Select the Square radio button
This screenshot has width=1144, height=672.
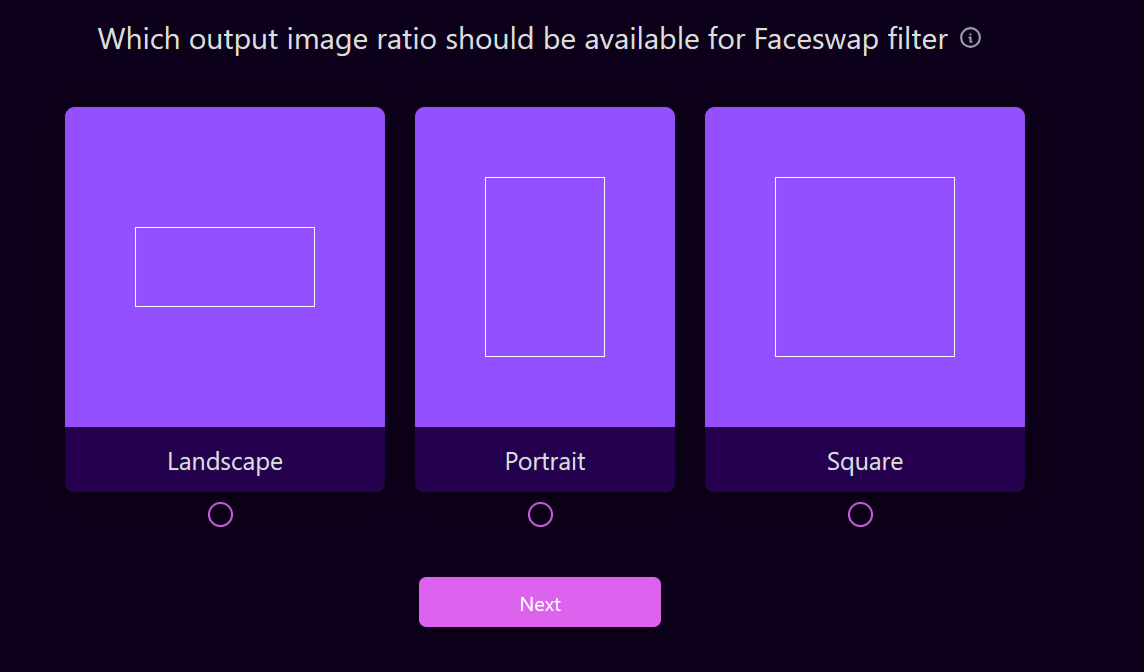(860, 514)
